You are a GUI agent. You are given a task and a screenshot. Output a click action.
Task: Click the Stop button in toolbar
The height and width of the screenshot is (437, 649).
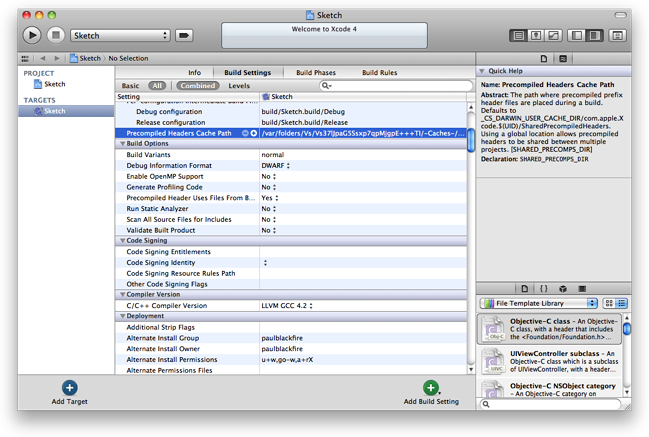56,35
